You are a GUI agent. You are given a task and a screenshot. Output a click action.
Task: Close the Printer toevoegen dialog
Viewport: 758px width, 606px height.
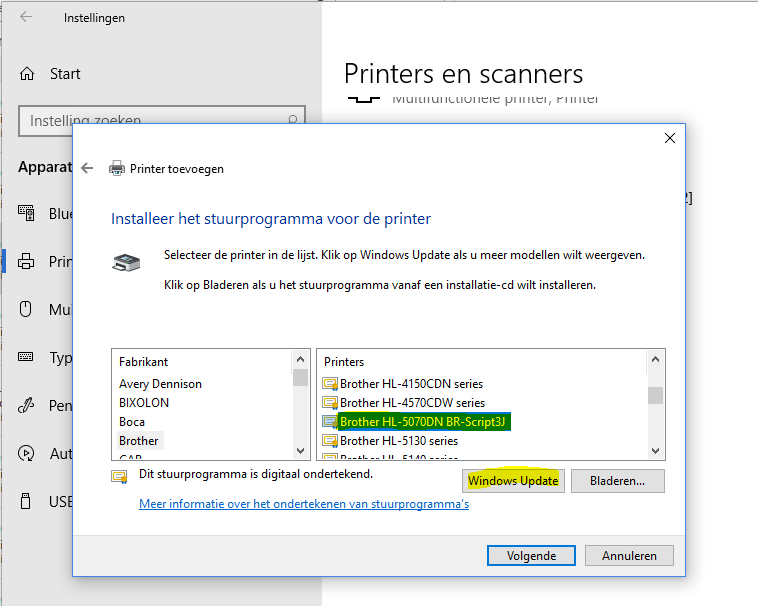coord(670,138)
